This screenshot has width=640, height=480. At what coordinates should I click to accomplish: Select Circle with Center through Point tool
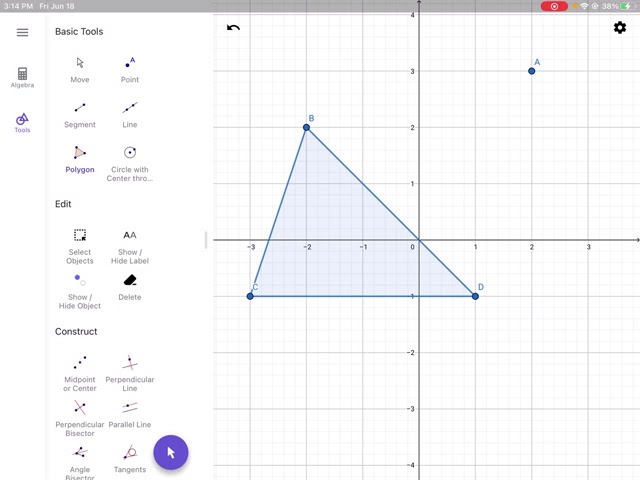tap(130, 164)
